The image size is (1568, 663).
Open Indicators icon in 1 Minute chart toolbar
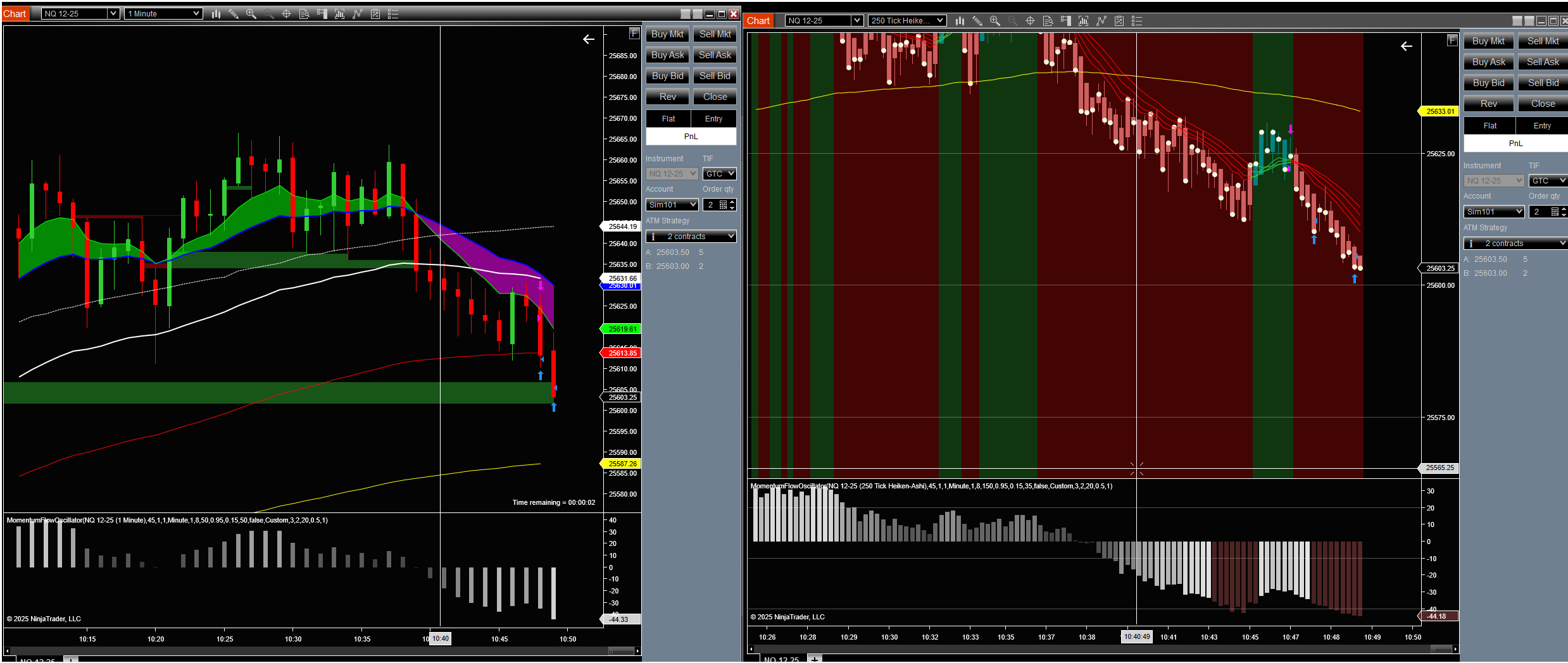[x=358, y=14]
